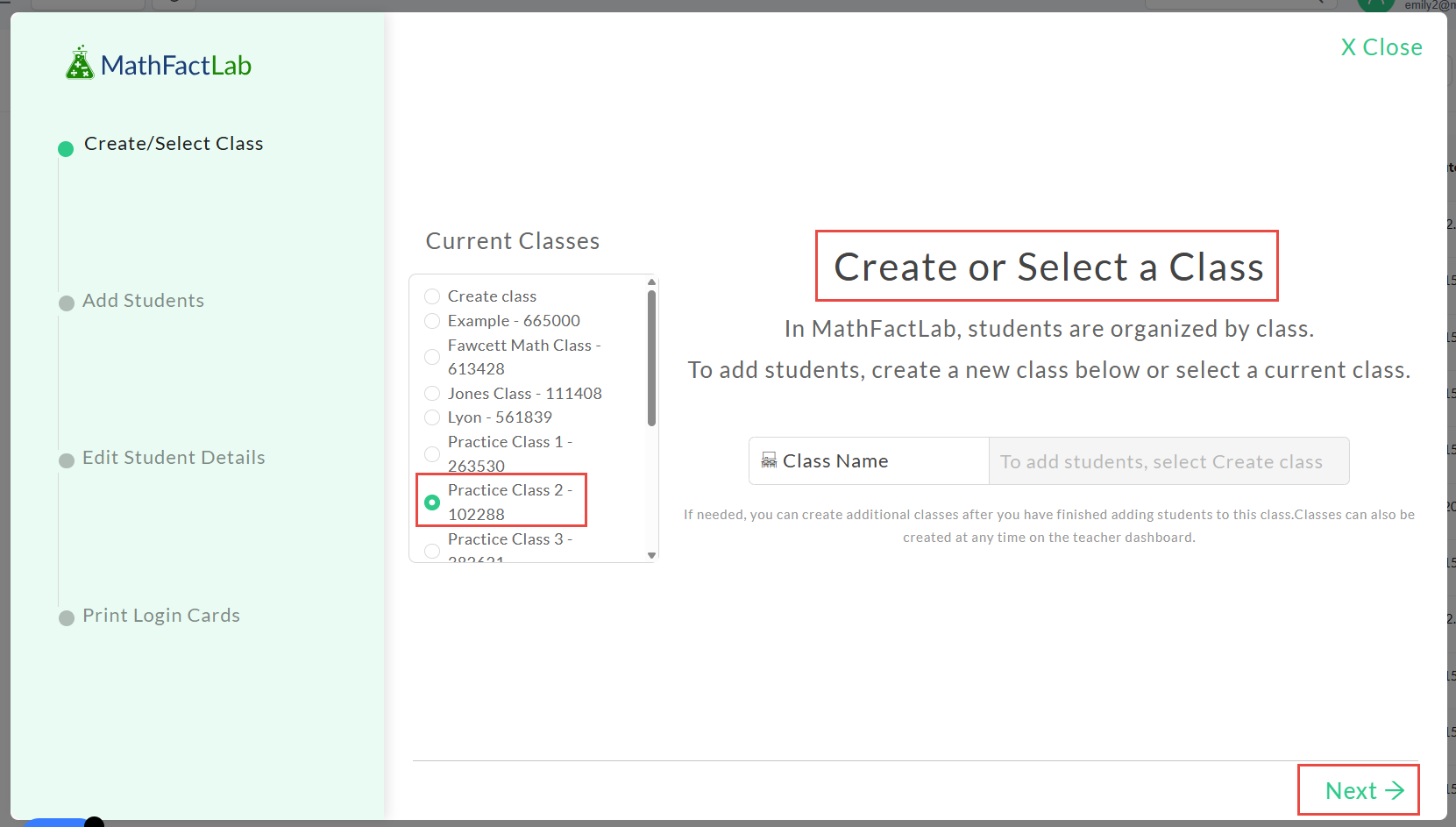Click the class list scroll down arrow

point(651,555)
